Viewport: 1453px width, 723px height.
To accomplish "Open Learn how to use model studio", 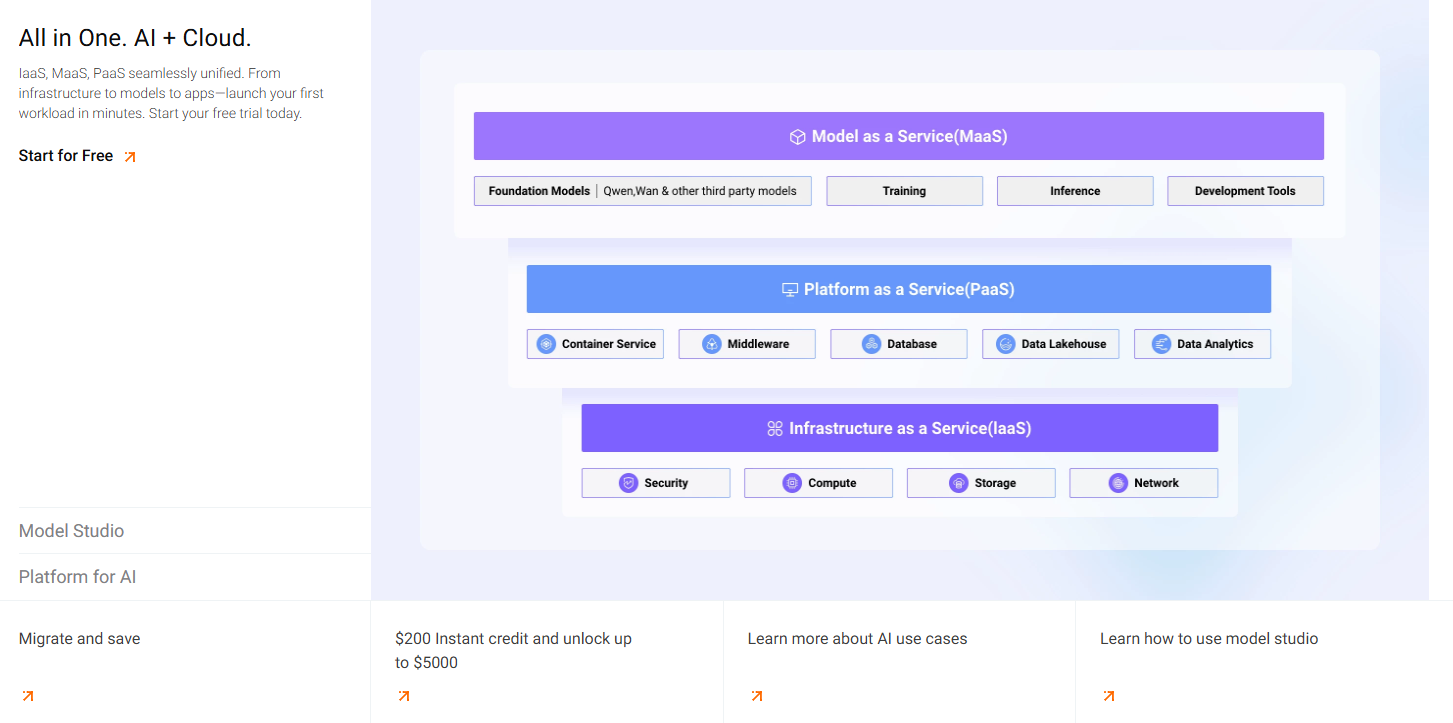I will [1209, 639].
